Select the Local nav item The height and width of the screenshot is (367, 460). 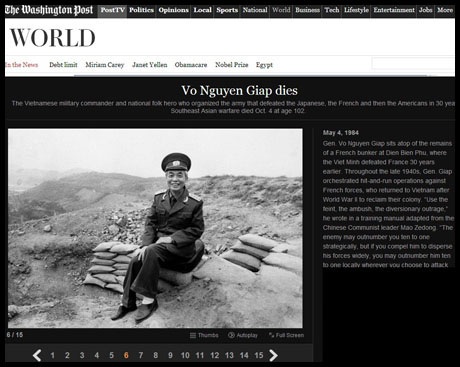pyautogui.click(x=202, y=10)
